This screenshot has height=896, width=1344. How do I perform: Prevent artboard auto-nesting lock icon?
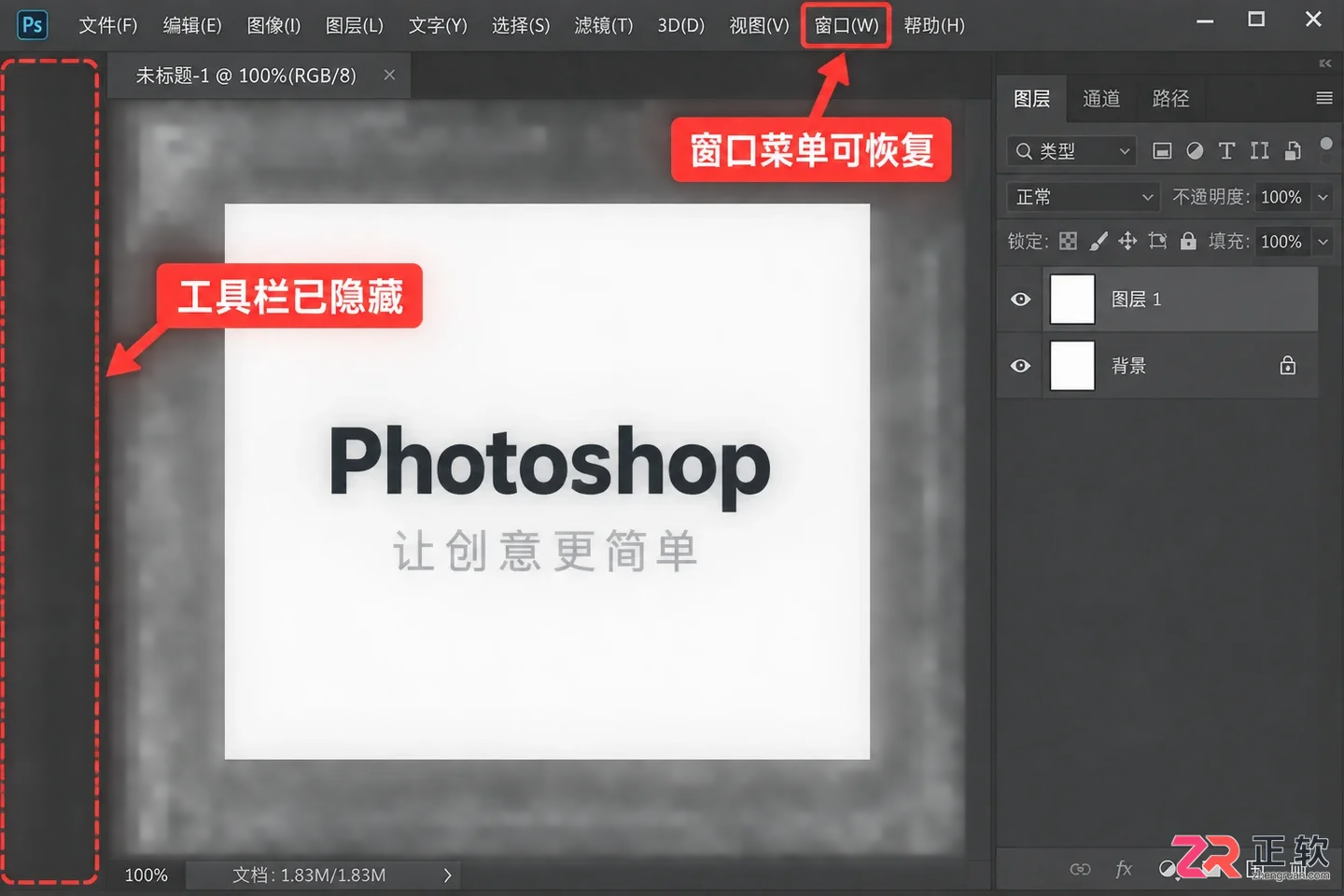(x=1157, y=242)
